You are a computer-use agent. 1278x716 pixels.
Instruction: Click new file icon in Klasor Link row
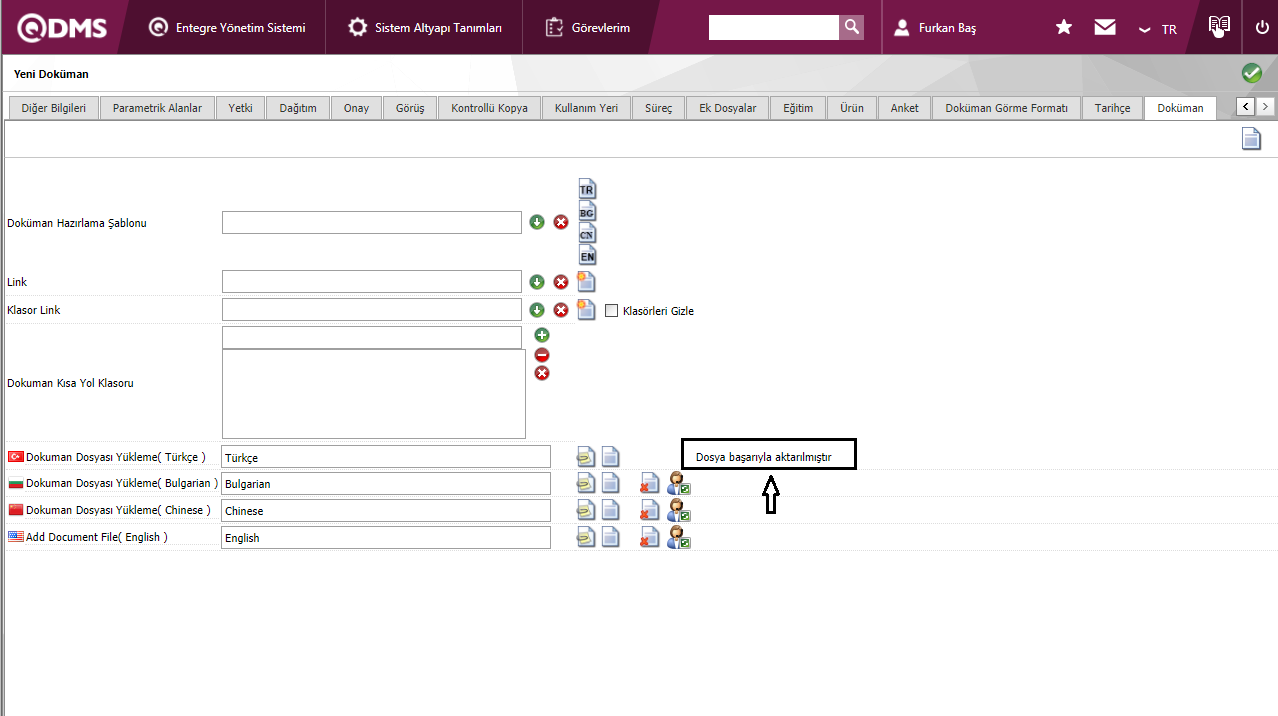586,310
